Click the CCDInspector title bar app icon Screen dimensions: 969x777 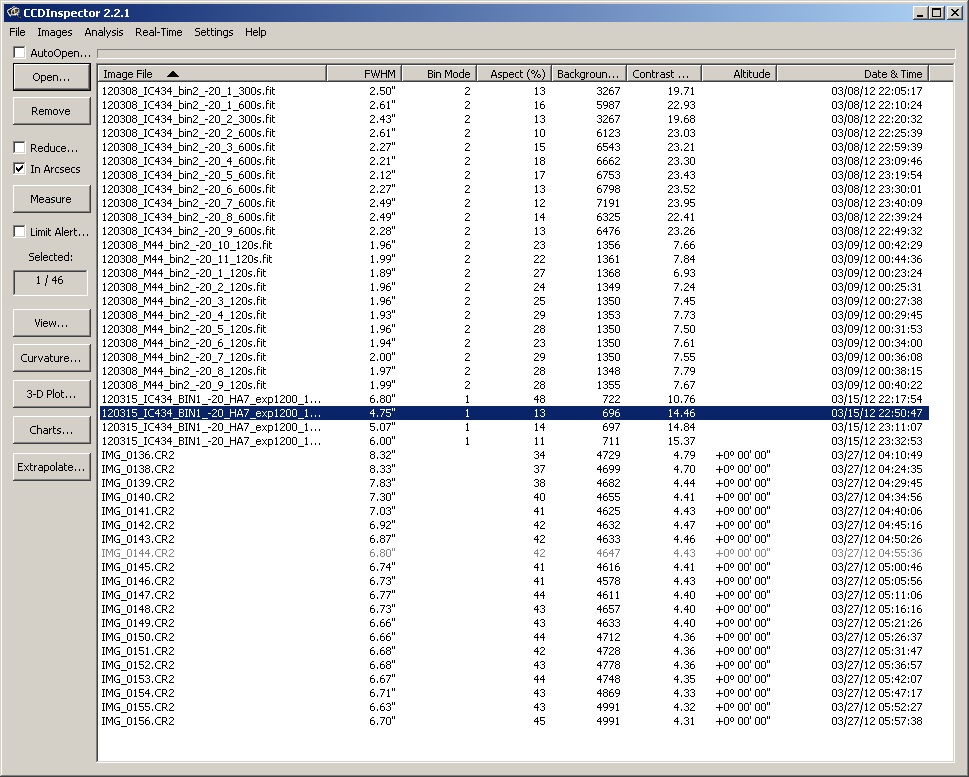(13, 12)
